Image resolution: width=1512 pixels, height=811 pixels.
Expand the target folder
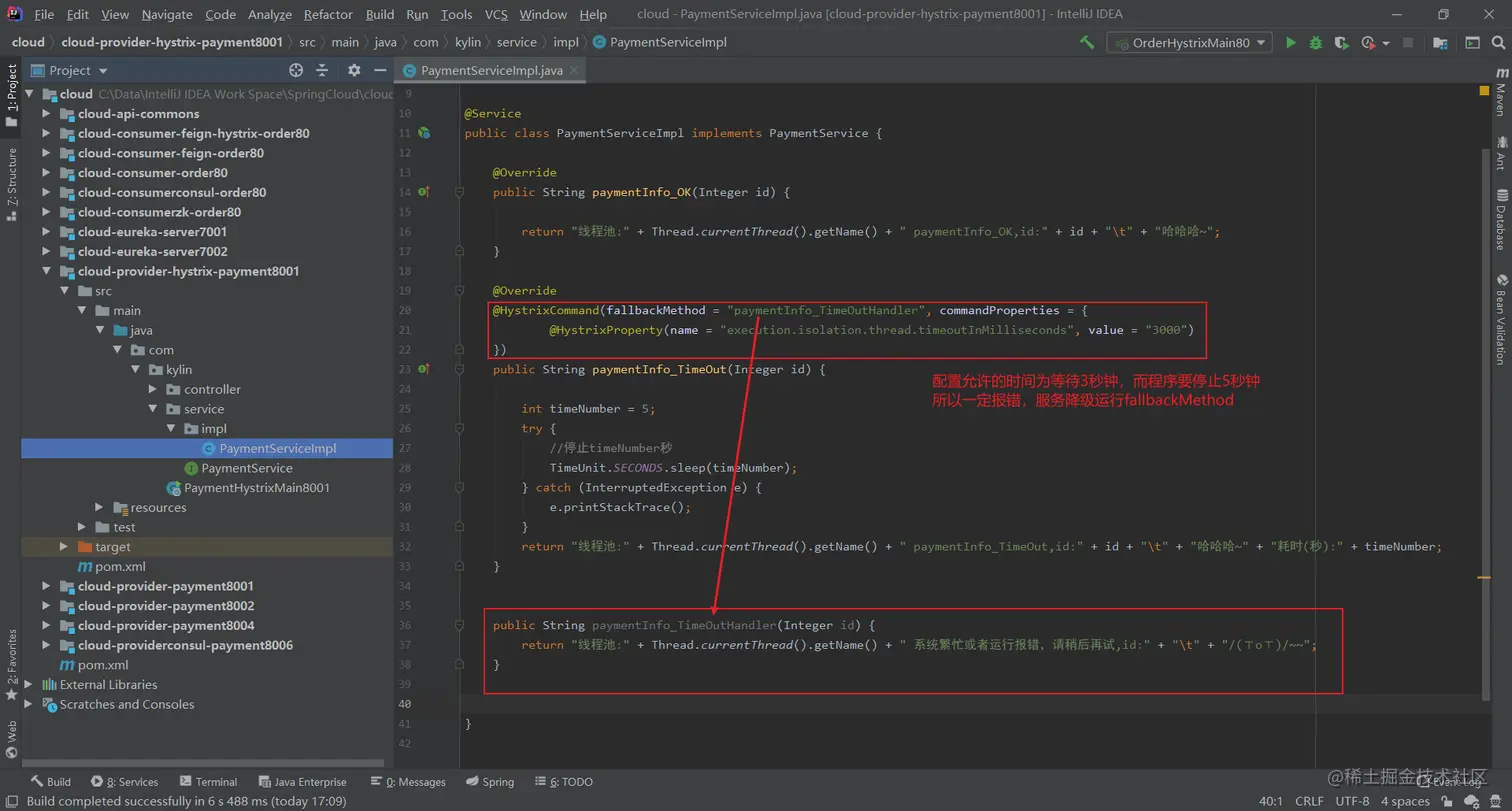[64, 547]
